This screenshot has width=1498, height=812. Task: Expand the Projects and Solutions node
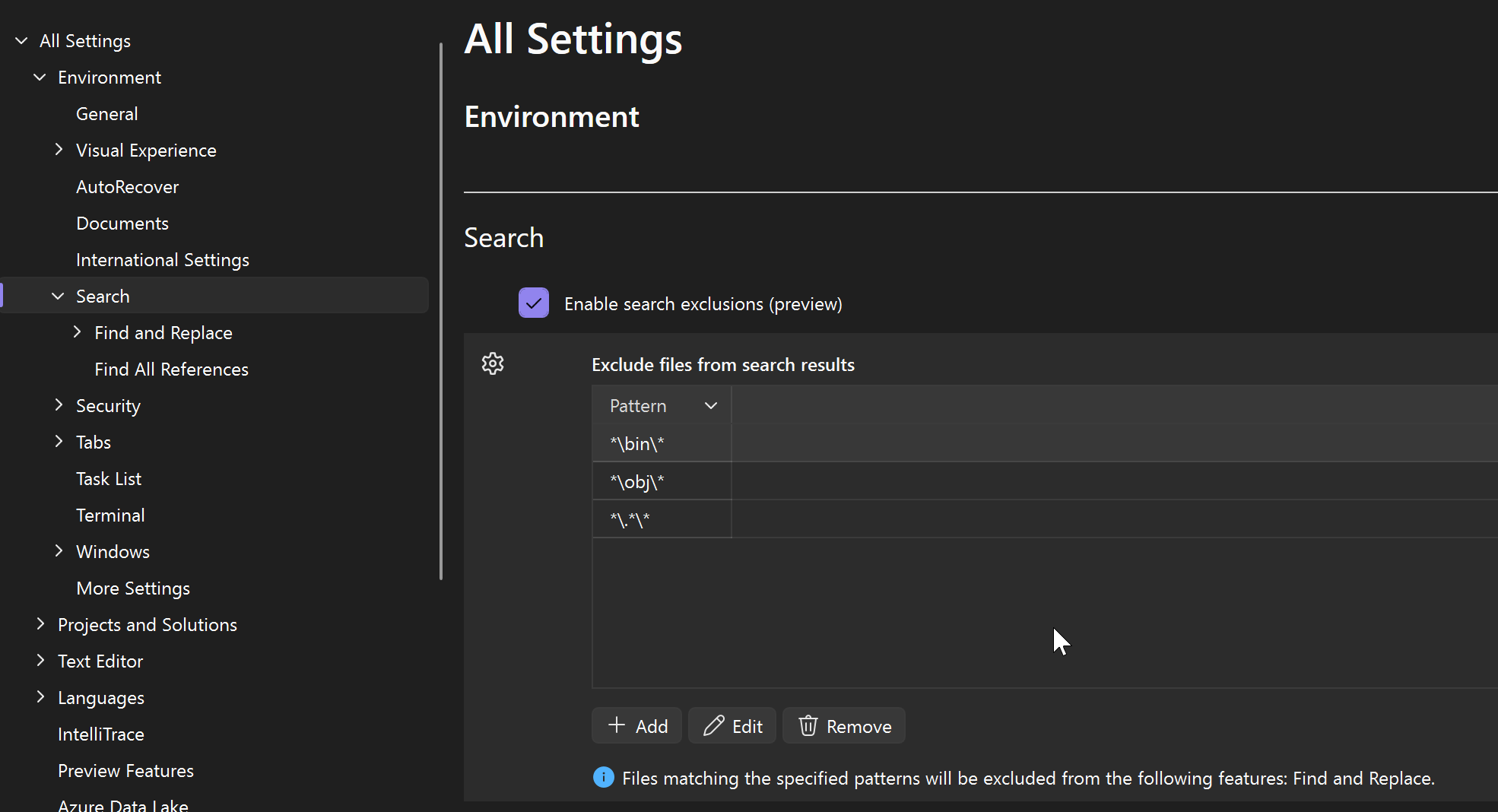[x=40, y=624]
